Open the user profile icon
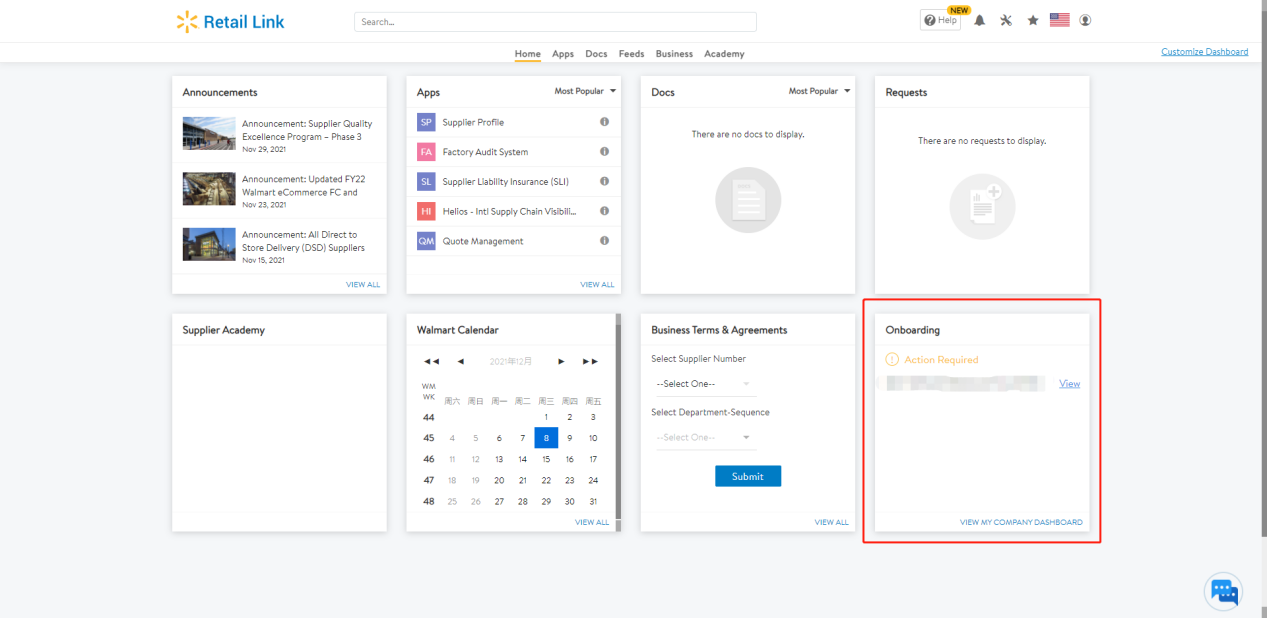1267x618 pixels. 1085,20
